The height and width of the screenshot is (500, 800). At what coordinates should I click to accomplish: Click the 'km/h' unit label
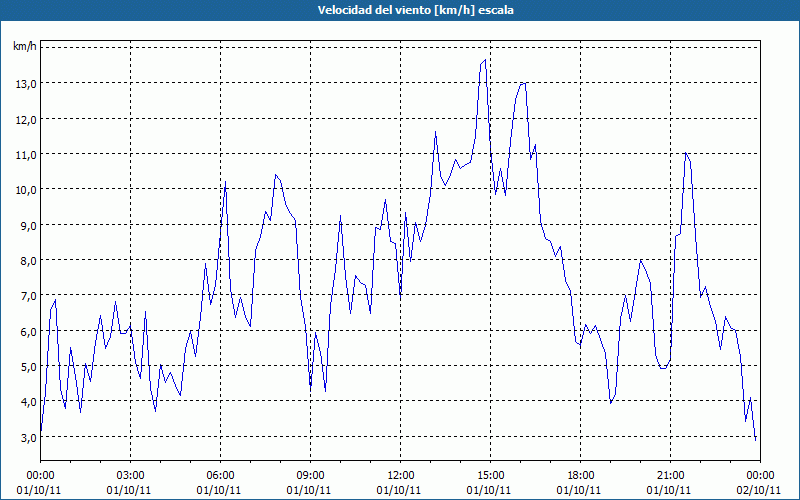pos(25,47)
